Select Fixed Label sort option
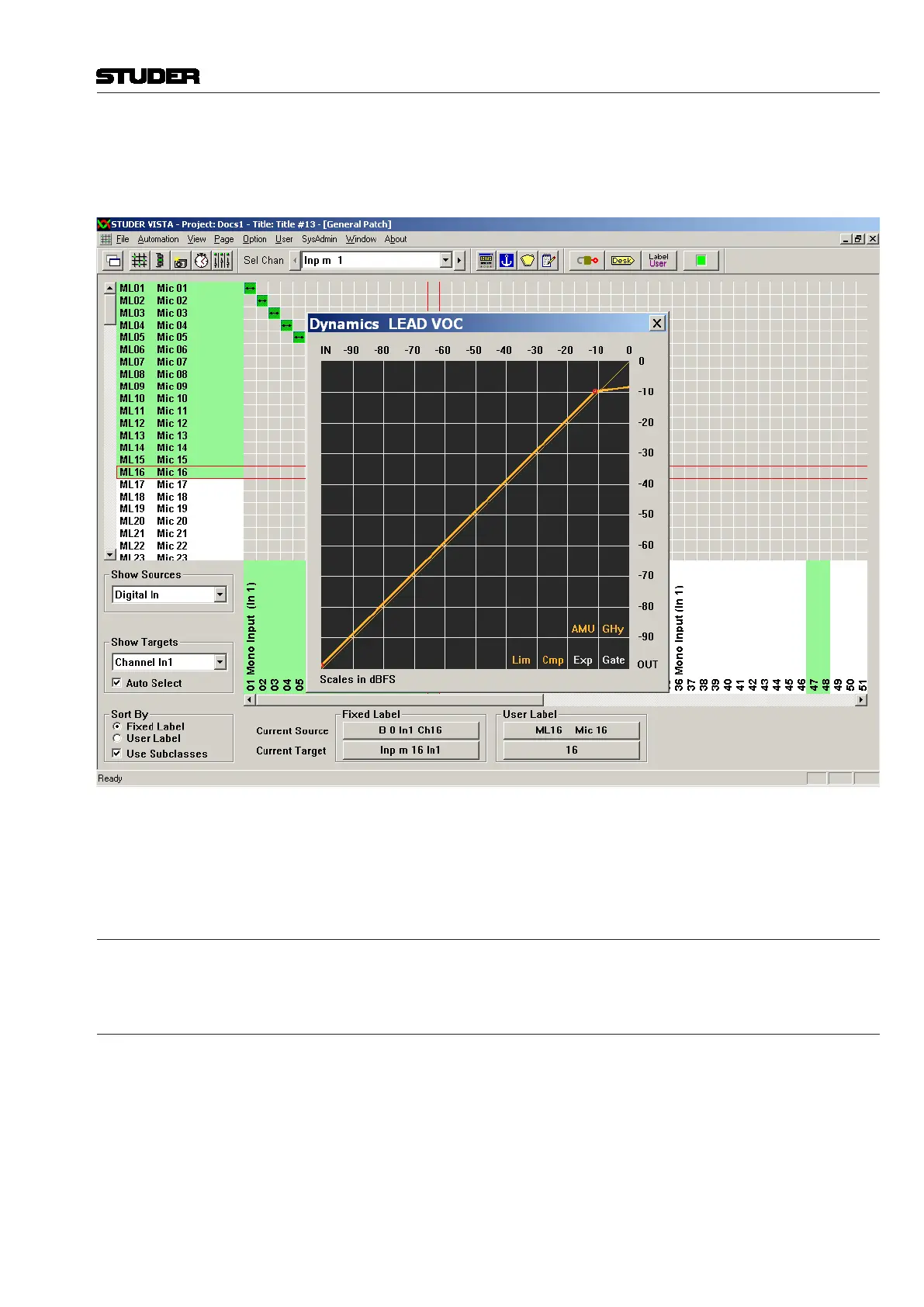This screenshot has height=1307, width=924. pyautogui.click(x=117, y=727)
